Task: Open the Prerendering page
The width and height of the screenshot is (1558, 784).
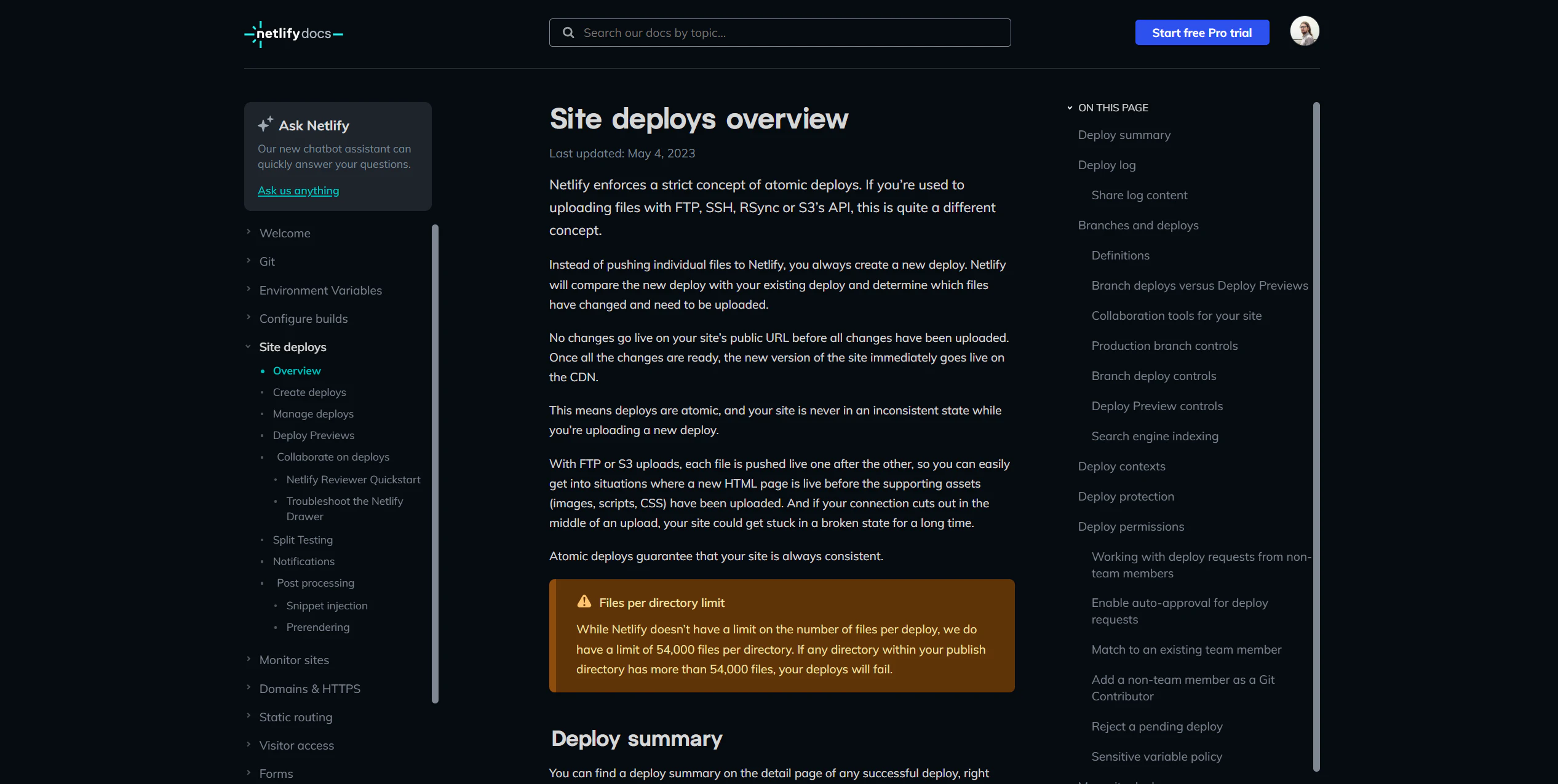Action: pyautogui.click(x=318, y=627)
